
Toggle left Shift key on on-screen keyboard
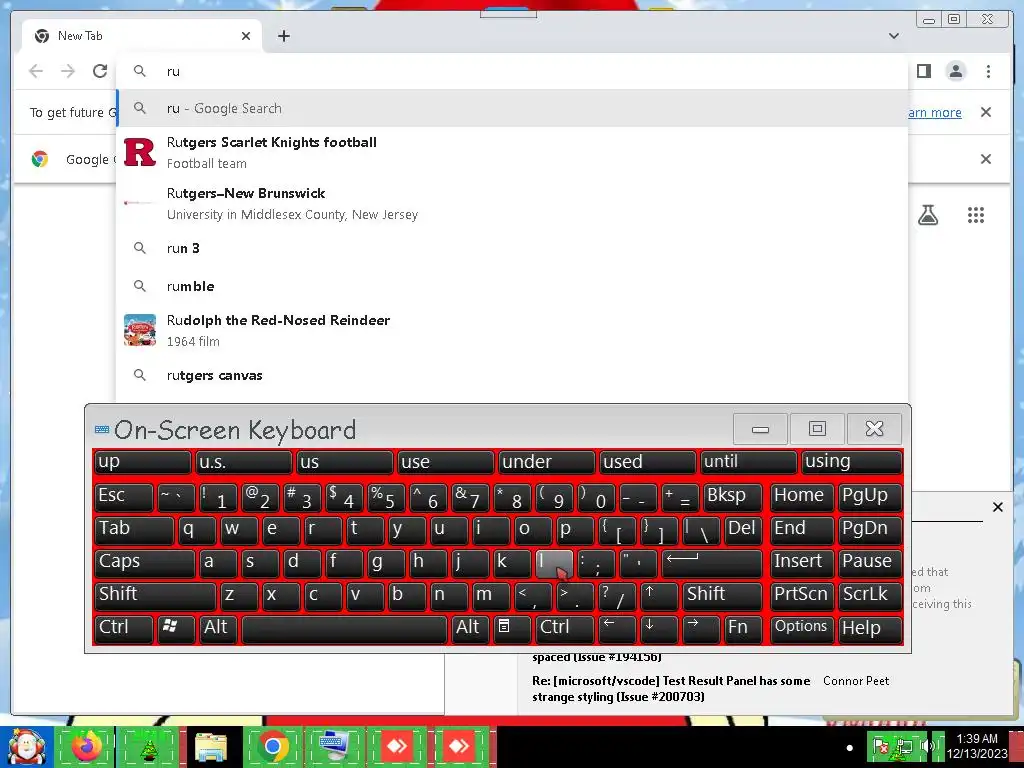pyautogui.click(x=155, y=595)
